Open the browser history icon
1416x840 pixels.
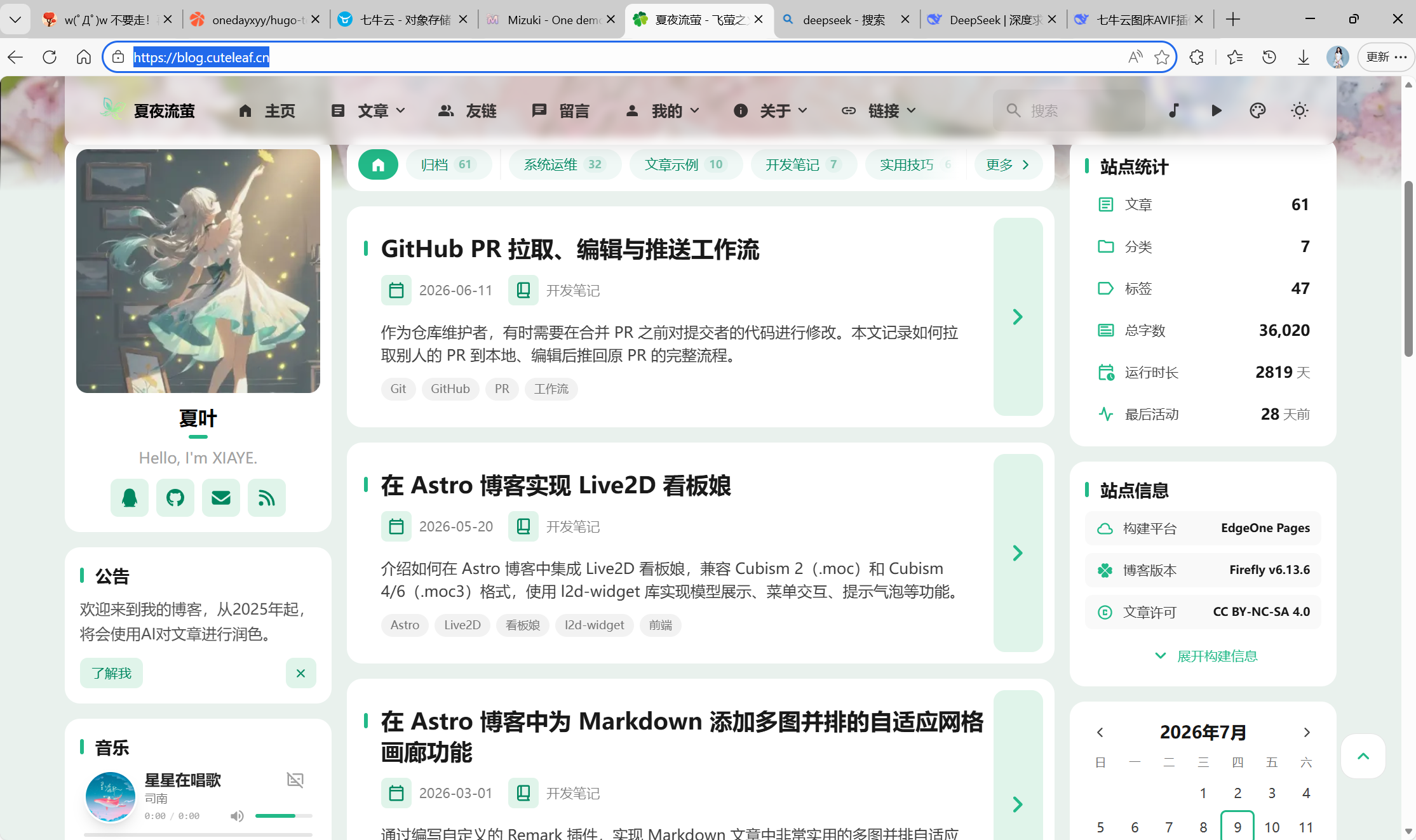pyautogui.click(x=1269, y=57)
